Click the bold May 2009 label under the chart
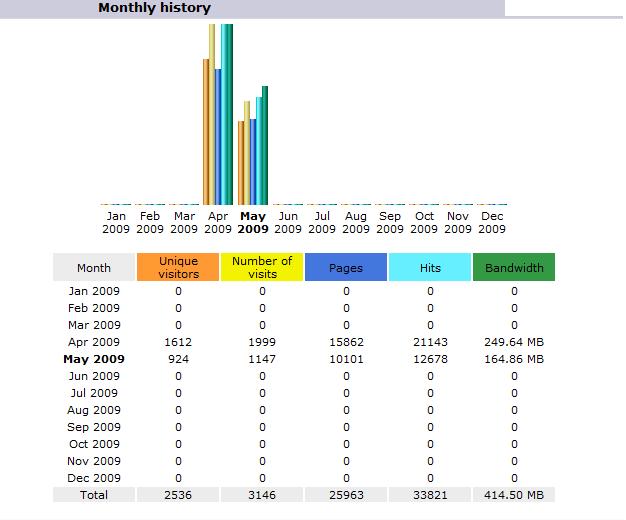This screenshot has width=626, height=520. point(253,222)
